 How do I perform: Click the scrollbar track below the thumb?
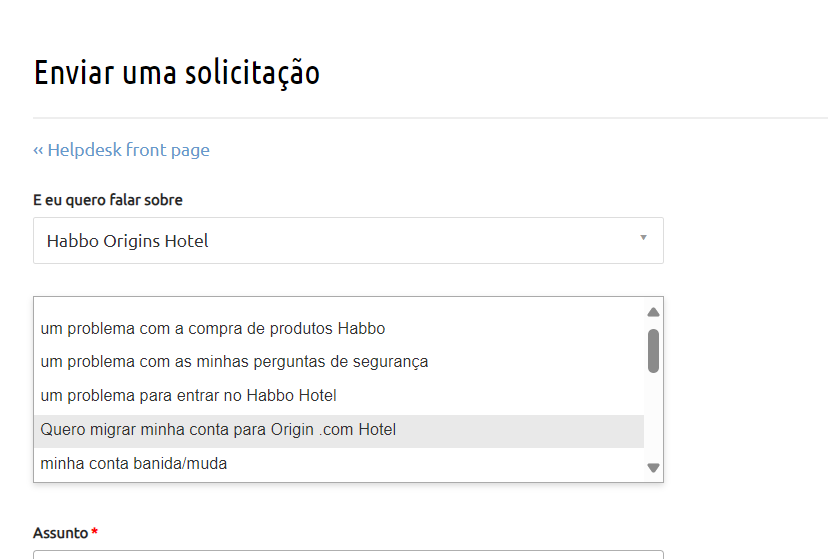[653, 420]
